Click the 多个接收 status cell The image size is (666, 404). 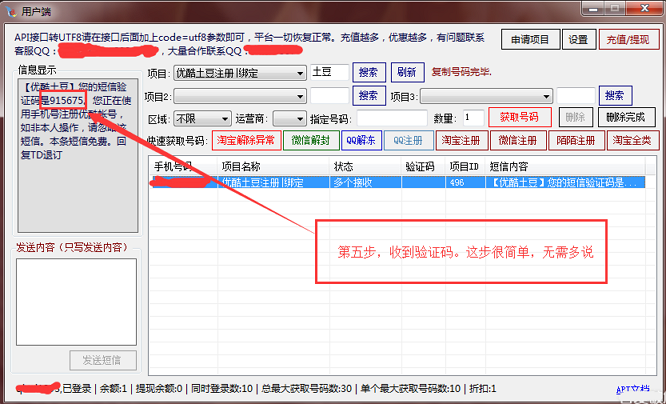click(365, 183)
